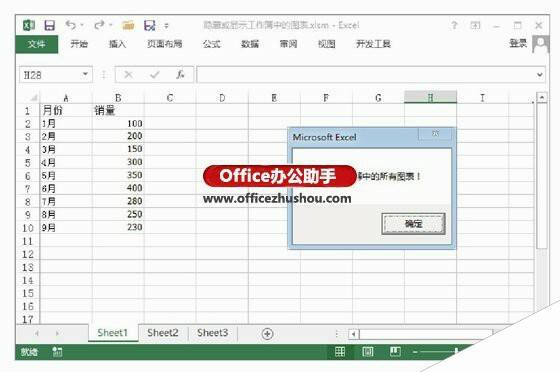Cancel formula entry with the X icon
The height and width of the screenshot is (372, 560).
click(x=128, y=75)
